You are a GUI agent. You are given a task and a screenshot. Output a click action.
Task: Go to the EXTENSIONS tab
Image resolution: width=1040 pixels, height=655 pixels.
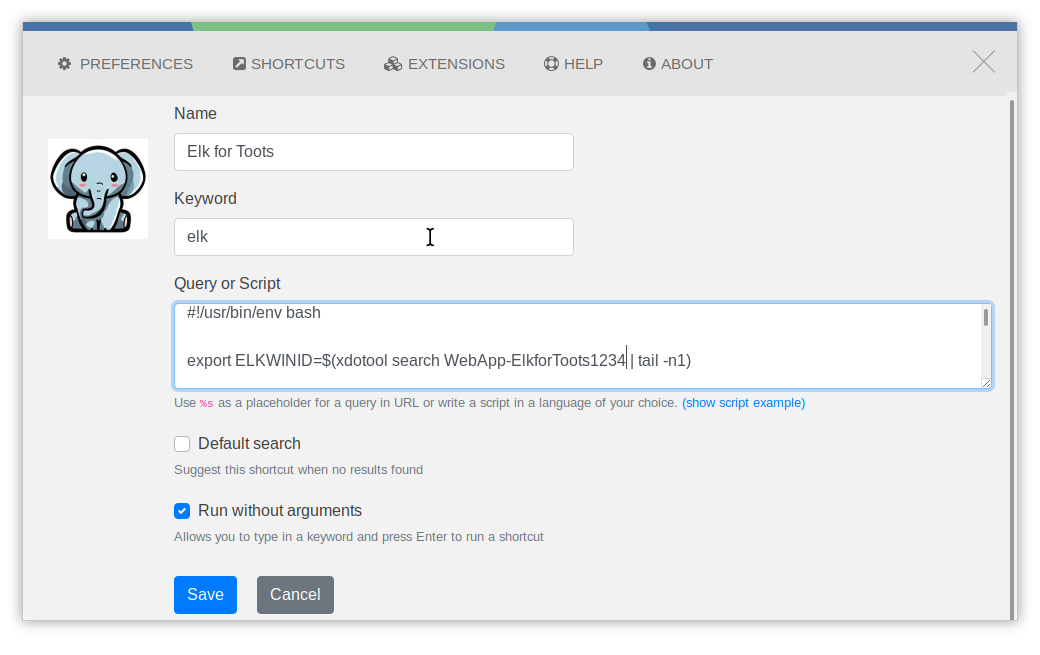pyautogui.click(x=444, y=64)
